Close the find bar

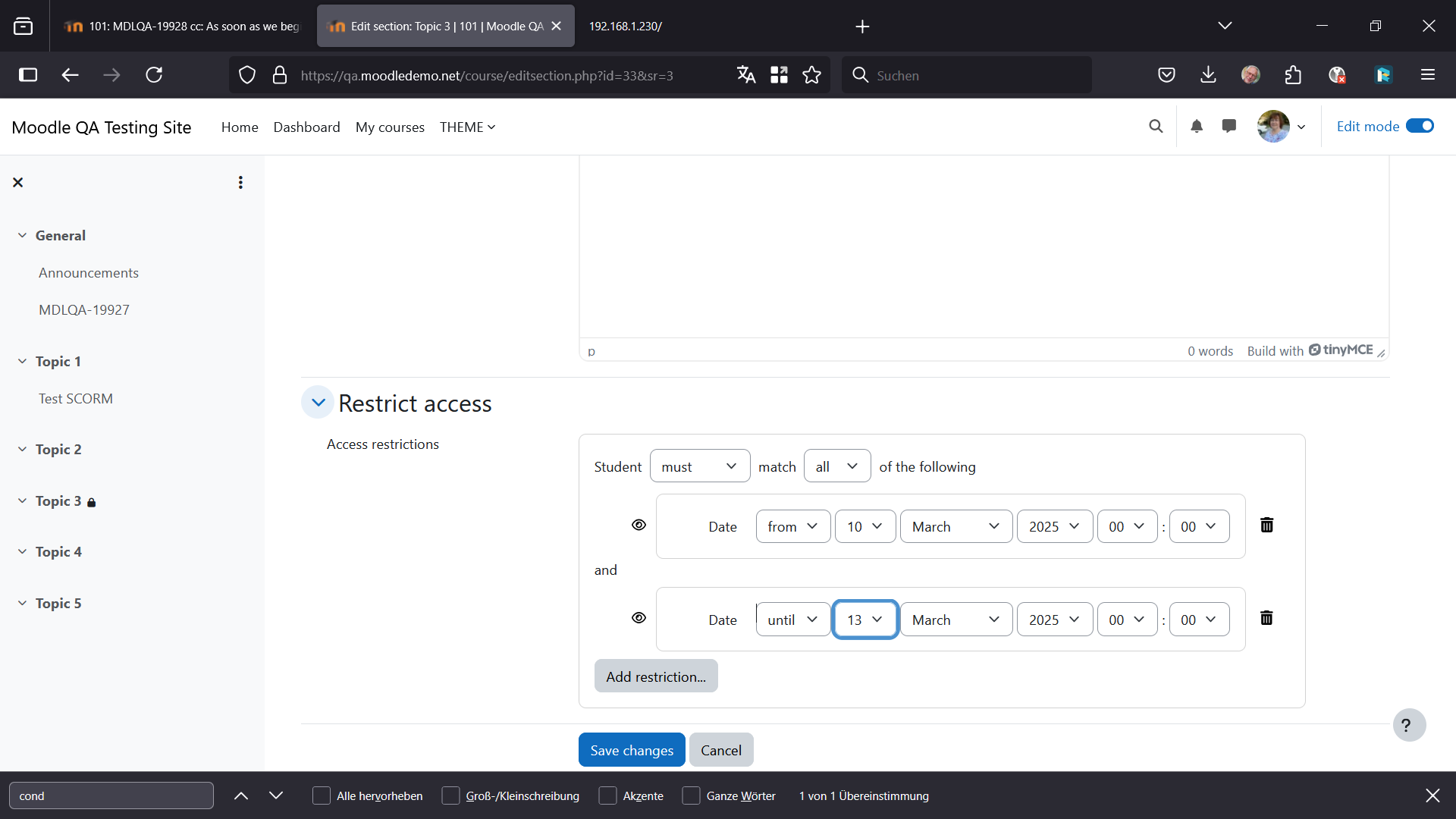point(1432,795)
